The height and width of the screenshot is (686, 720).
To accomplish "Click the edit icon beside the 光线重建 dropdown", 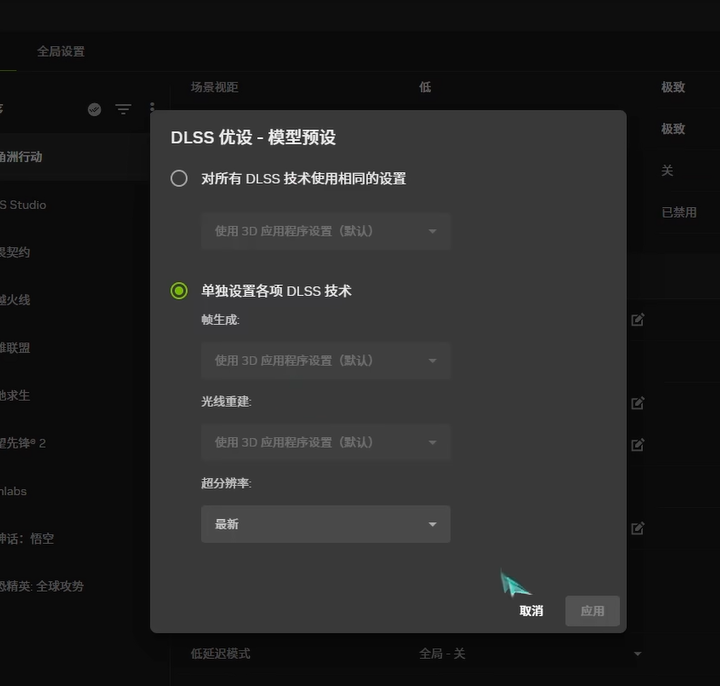I will pos(638,444).
